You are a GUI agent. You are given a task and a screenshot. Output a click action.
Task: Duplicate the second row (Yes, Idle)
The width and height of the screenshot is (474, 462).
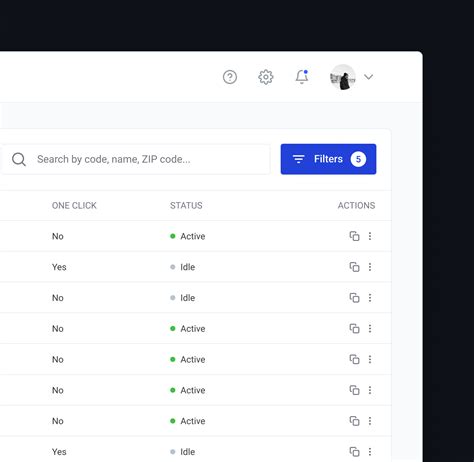pyautogui.click(x=354, y=267)
